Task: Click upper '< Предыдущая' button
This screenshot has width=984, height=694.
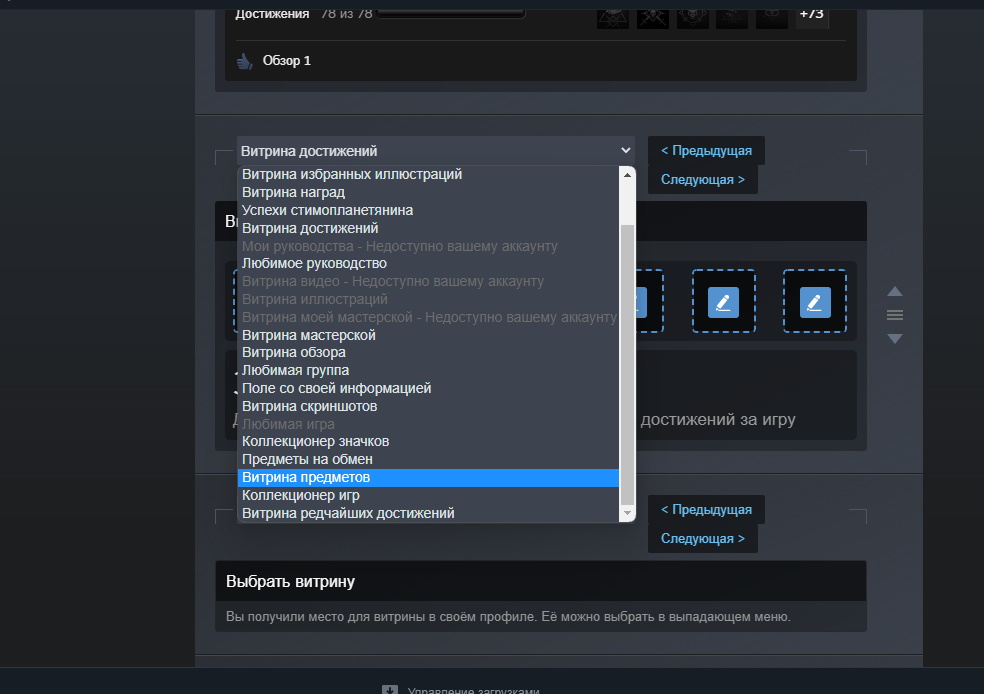Action: [706, 151]
